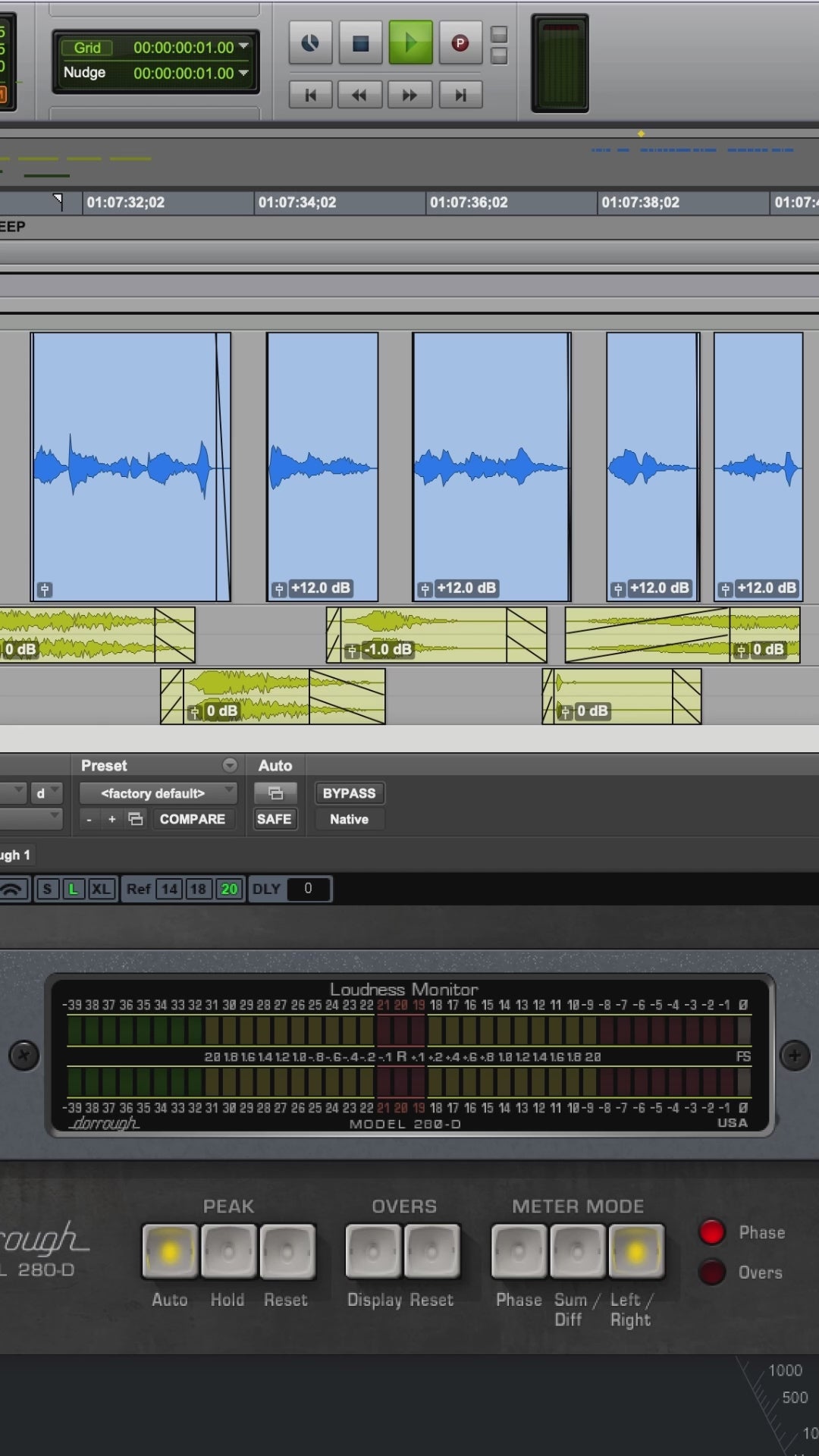Open the Preset menu arrow

[229, 765]
